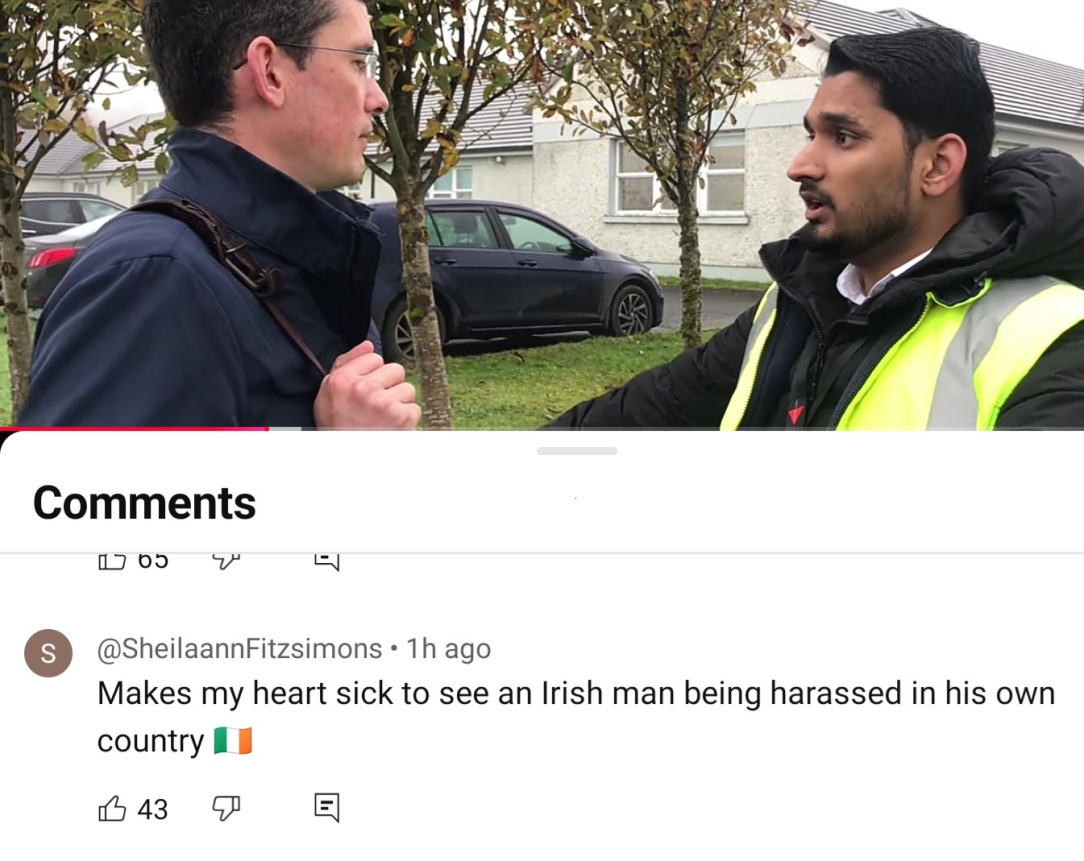Seek within the red played progress bar

[134, 429]
